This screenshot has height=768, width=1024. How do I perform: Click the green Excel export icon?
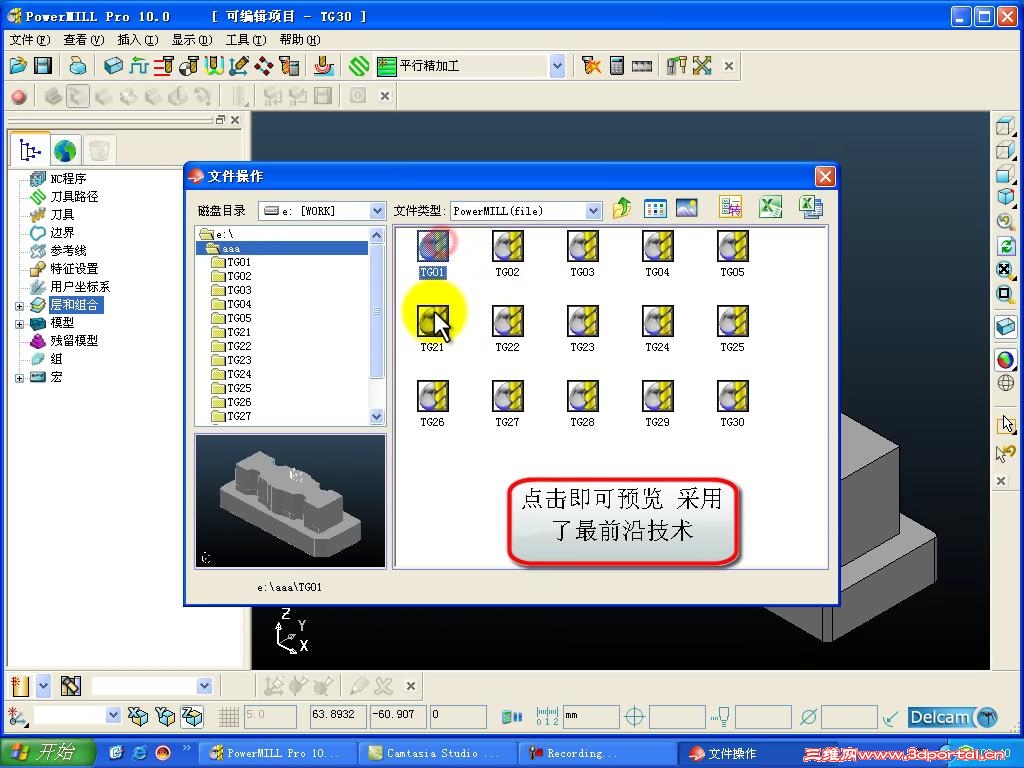tap(771, 208)
